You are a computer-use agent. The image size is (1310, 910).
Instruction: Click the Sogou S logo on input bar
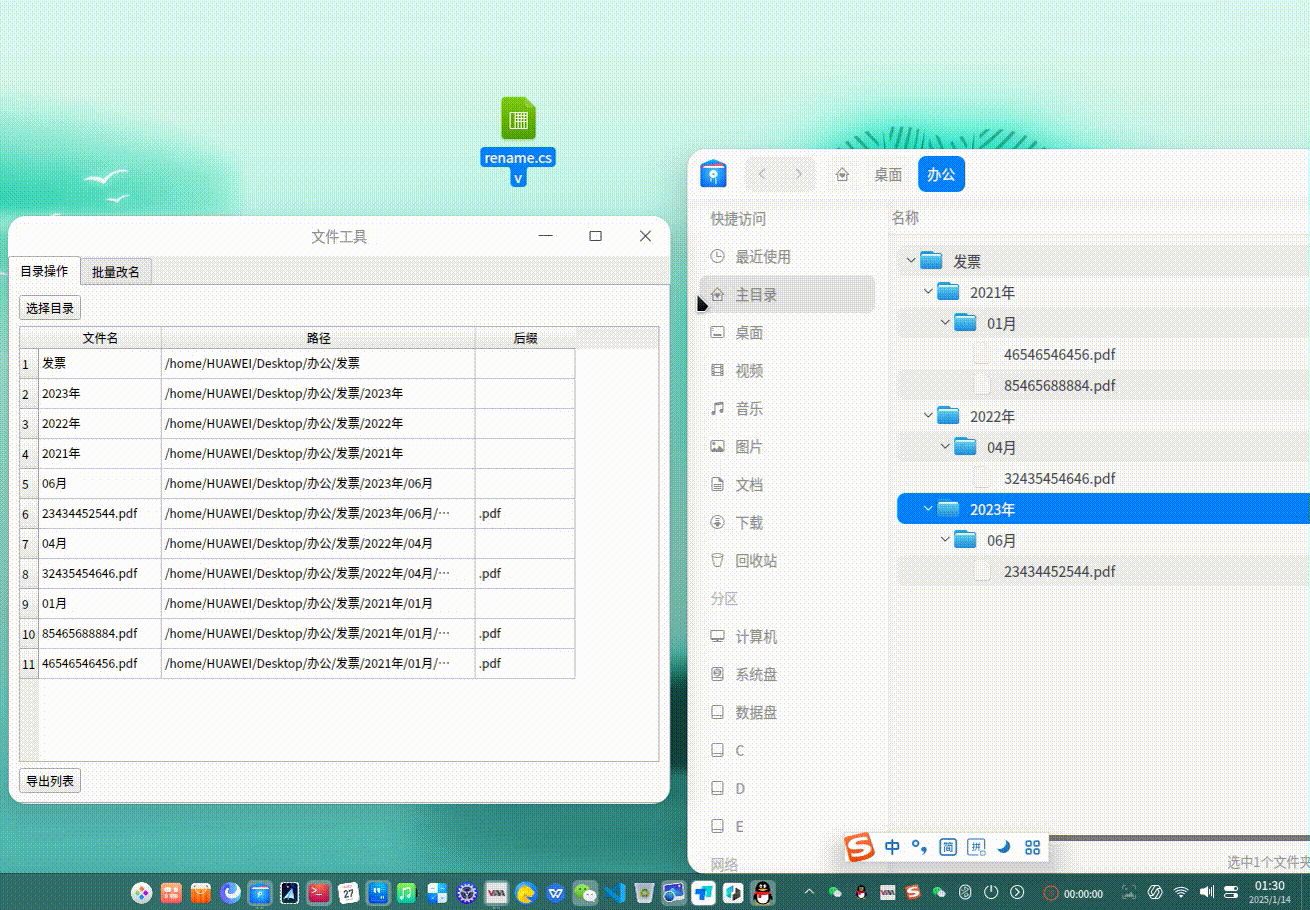click(860, 848)
